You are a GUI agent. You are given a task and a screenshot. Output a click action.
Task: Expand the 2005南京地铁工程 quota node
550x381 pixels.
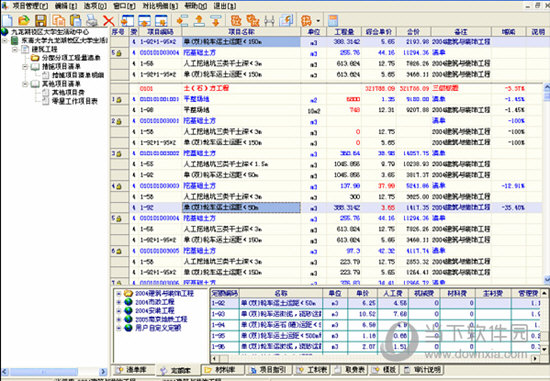[119, 319]
